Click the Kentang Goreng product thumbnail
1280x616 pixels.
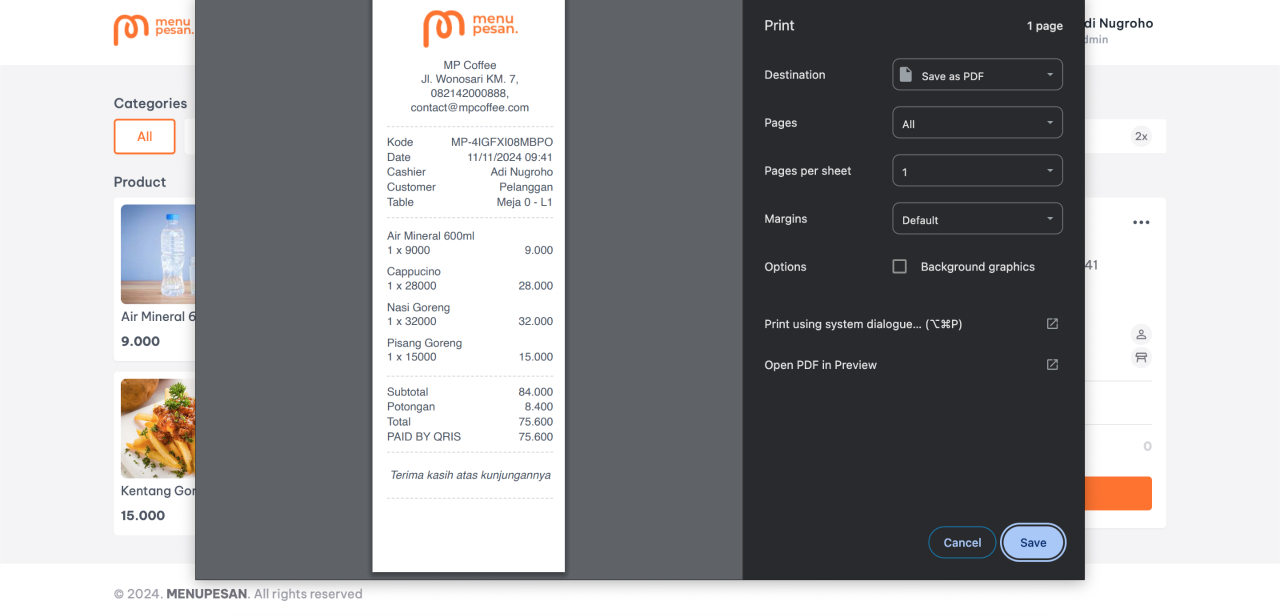(157, 427)
